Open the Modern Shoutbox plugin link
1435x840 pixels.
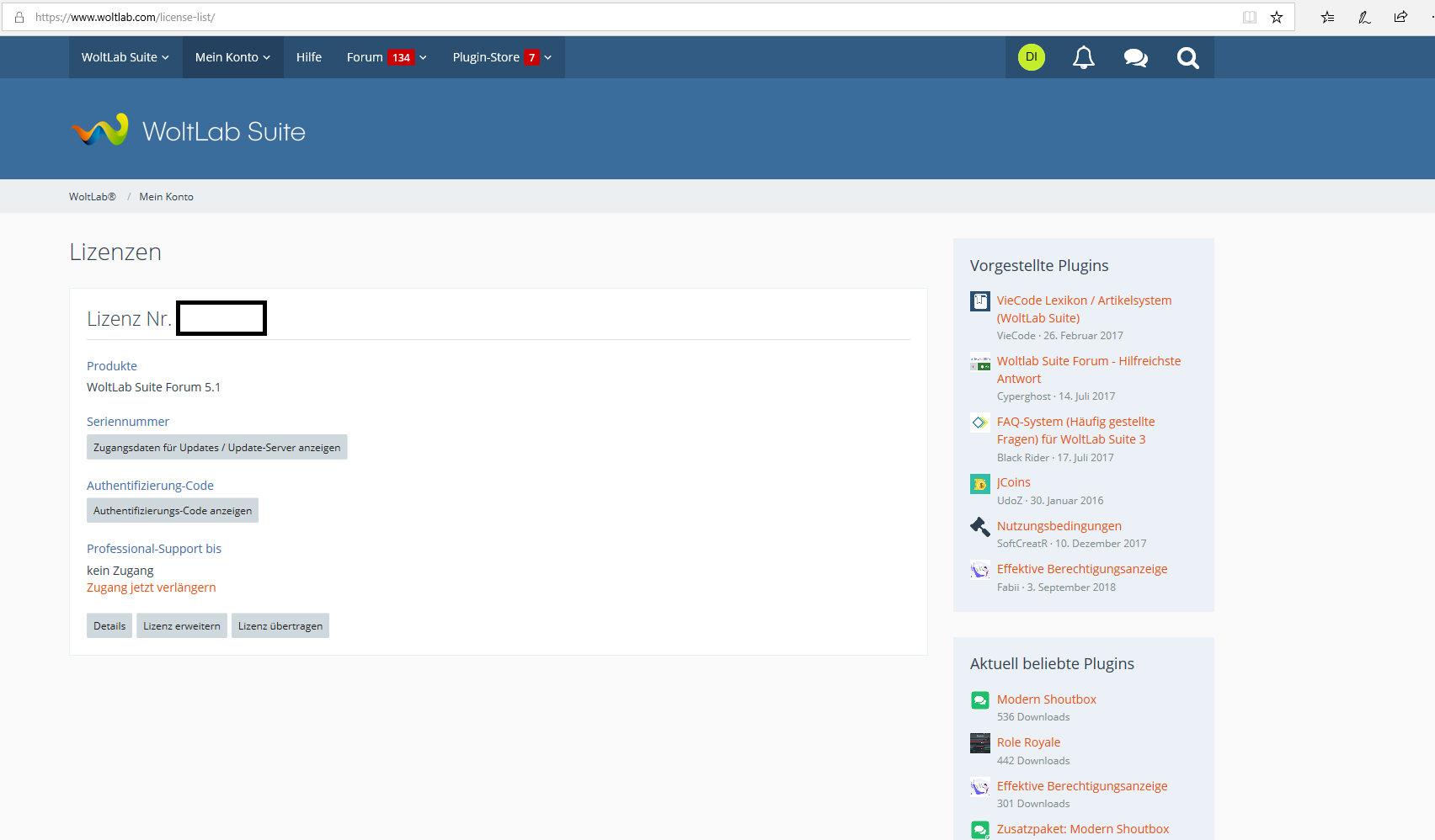pos(1046,699)
